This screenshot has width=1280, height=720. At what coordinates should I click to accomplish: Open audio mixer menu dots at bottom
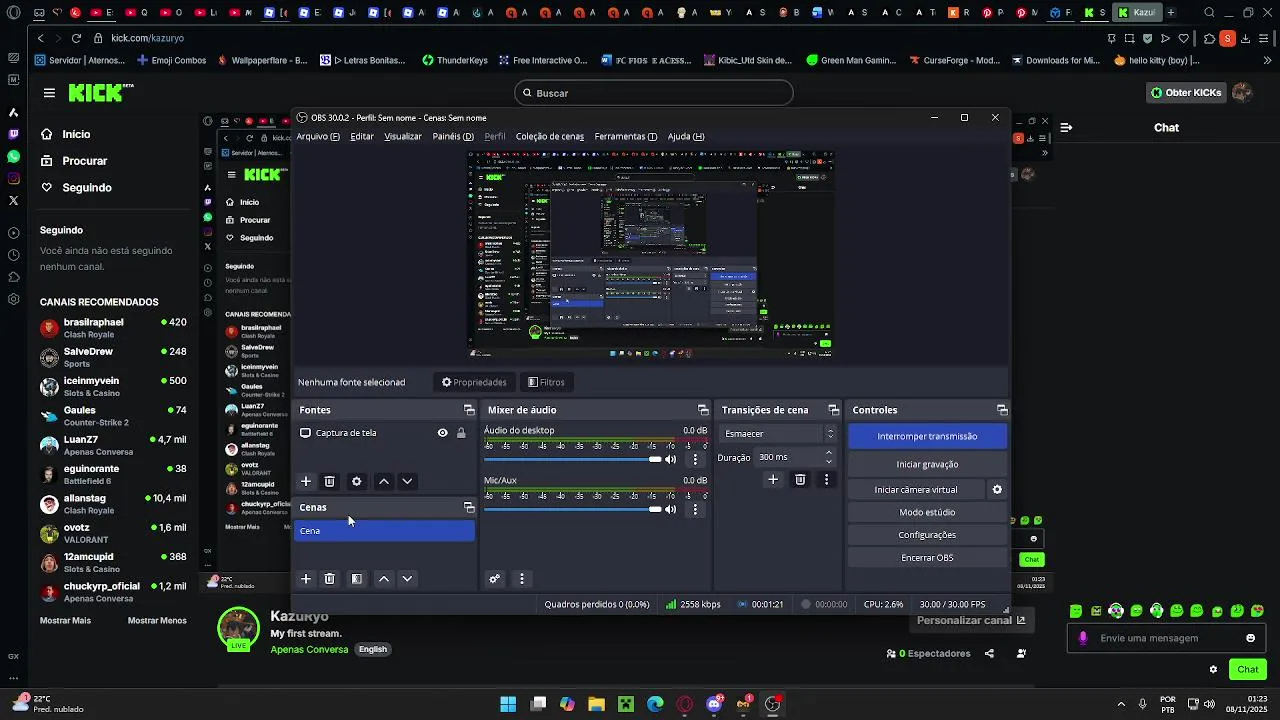[521, 579]
